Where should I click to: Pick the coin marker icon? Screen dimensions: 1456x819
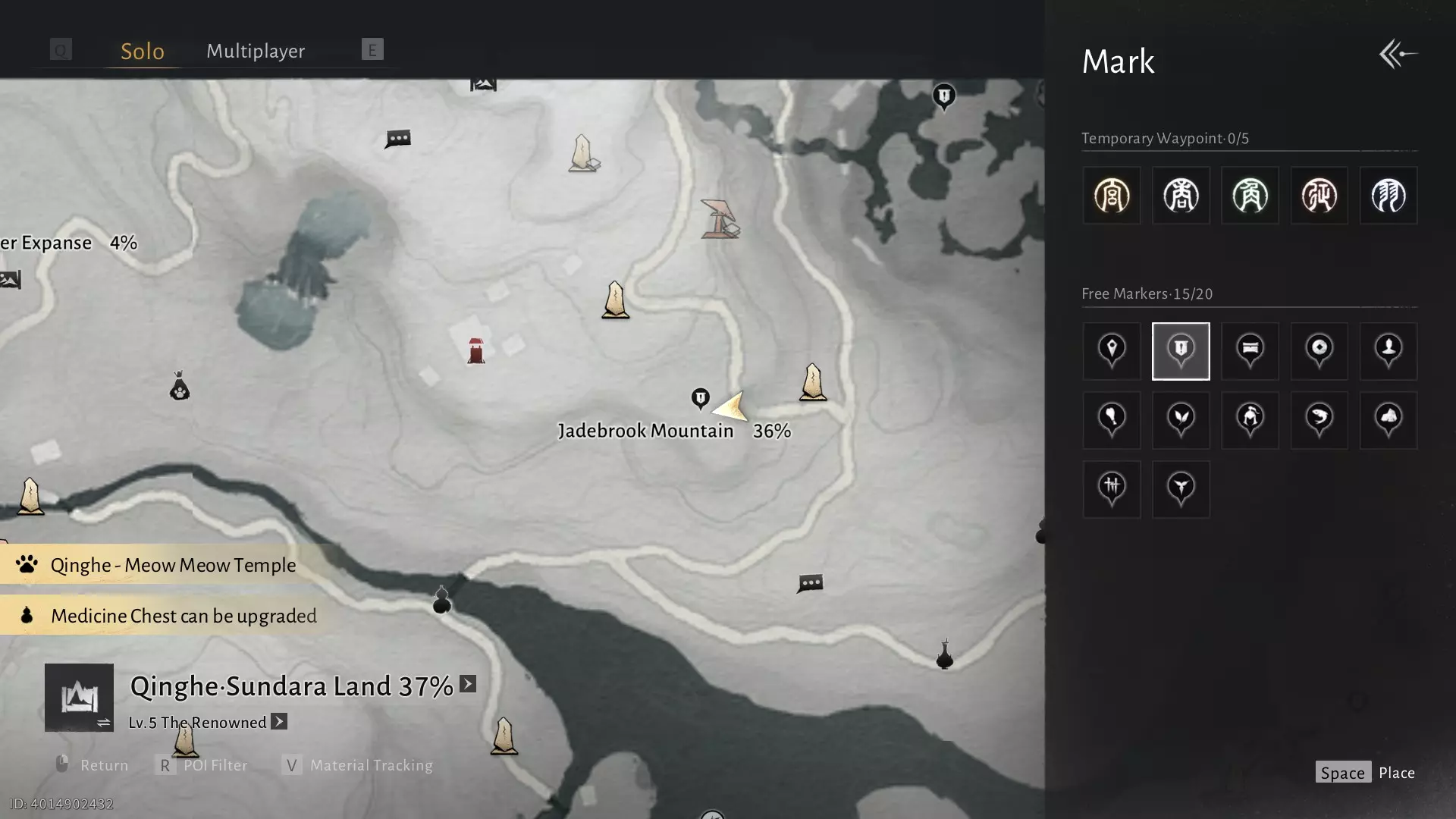click(1319, 351)
